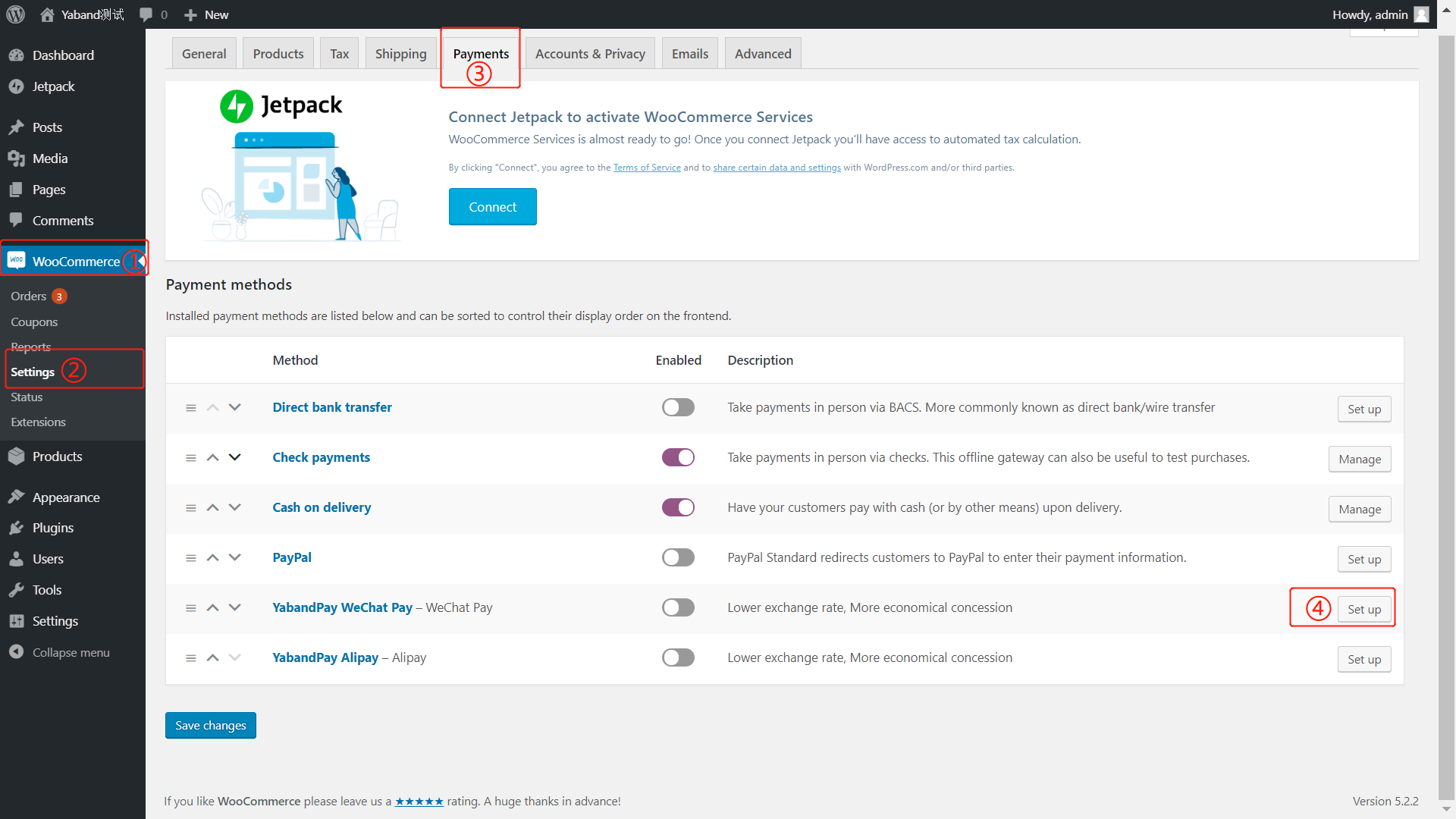Viewport: 1456px width, 819px height.
Task: Open the Plugins sidebar icon
Action: click(16, 528)
